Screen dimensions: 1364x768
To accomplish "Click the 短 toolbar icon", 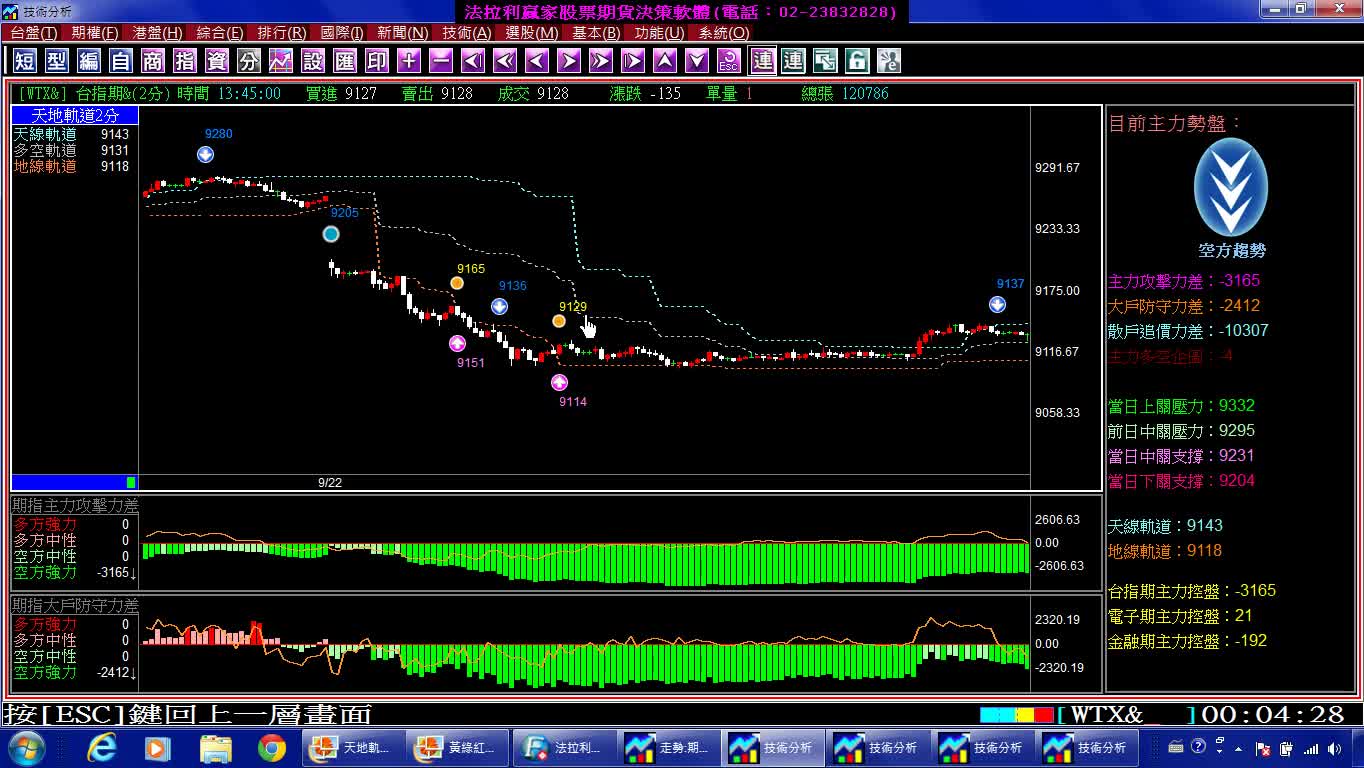I will click(25, 61).
